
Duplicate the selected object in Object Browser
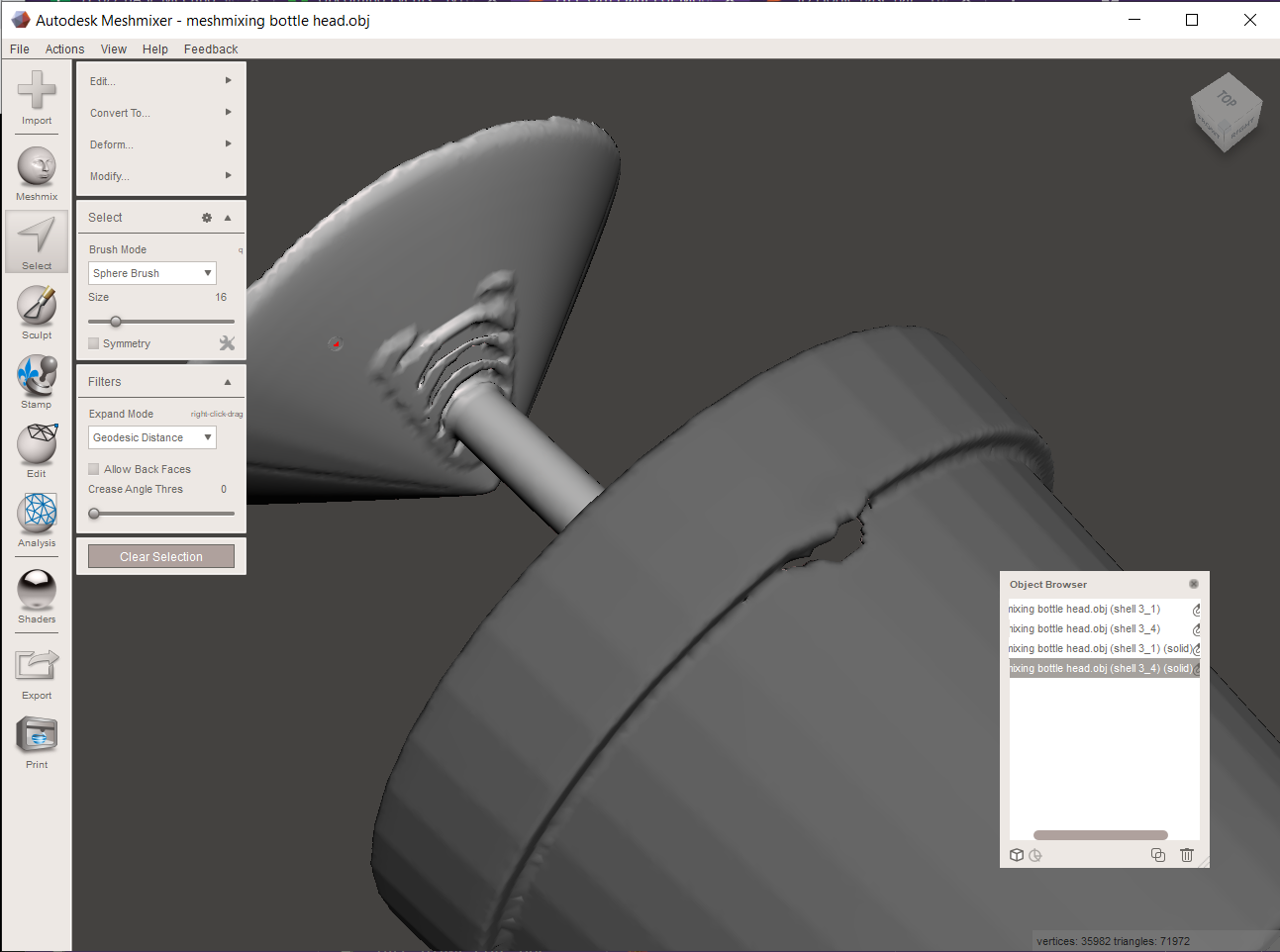(x=1158, y=854)
